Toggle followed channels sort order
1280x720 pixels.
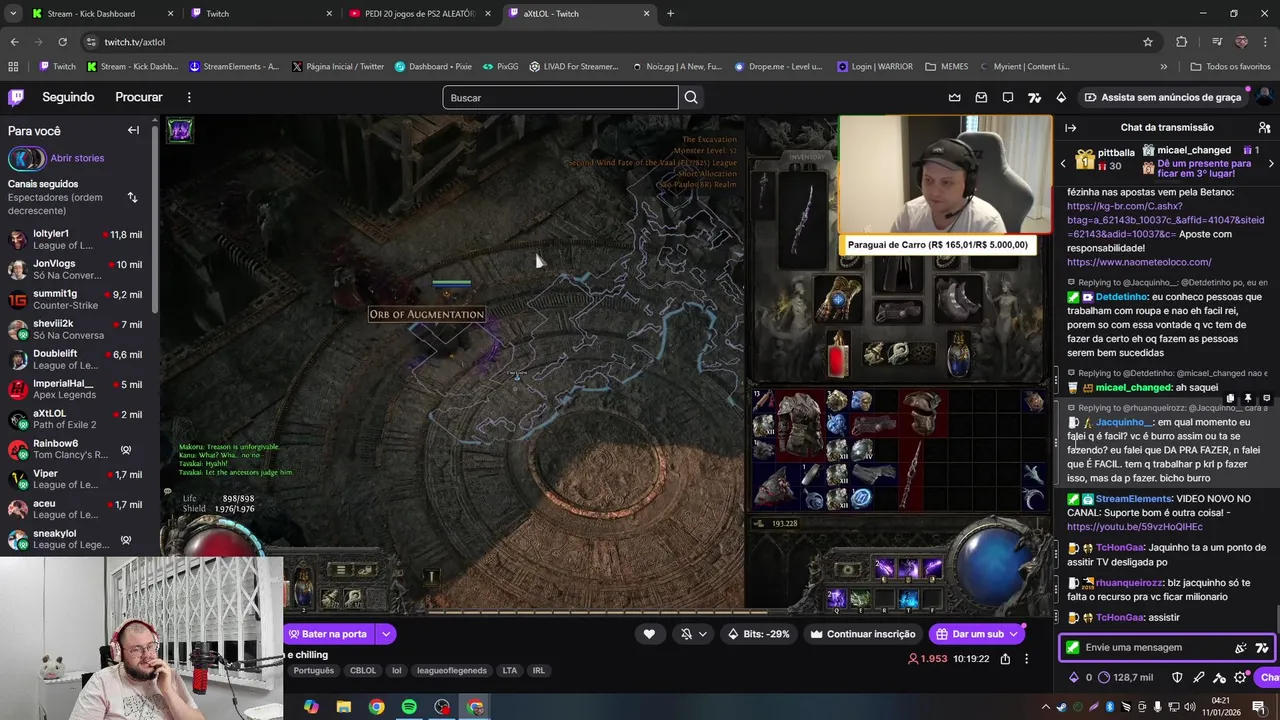(x=132, y=197)
